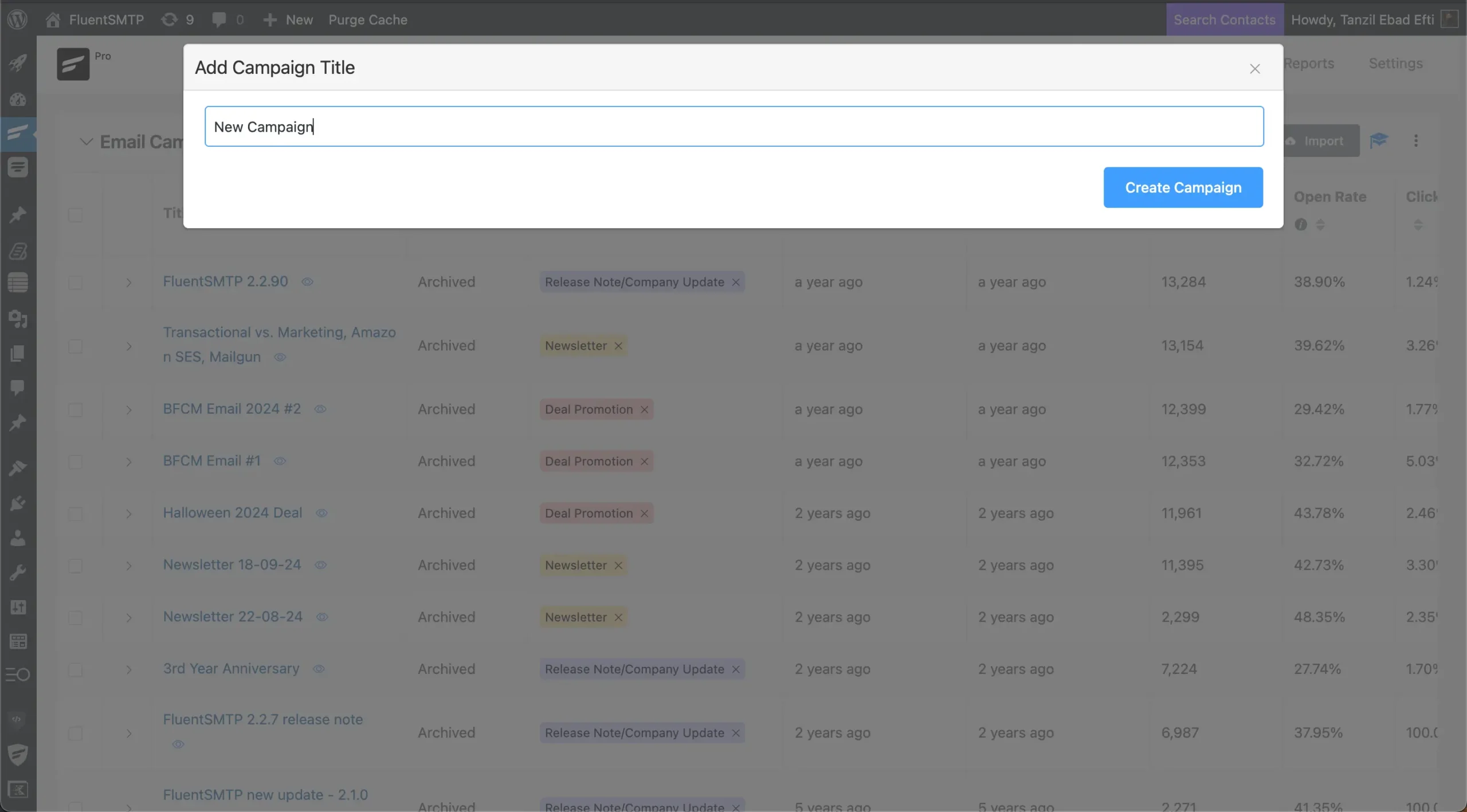Image resolution: width=1467 pixels, height=812 pixels.
Task: Click the home icon beside FluentSMTP
Action: (x=53, y=19)
